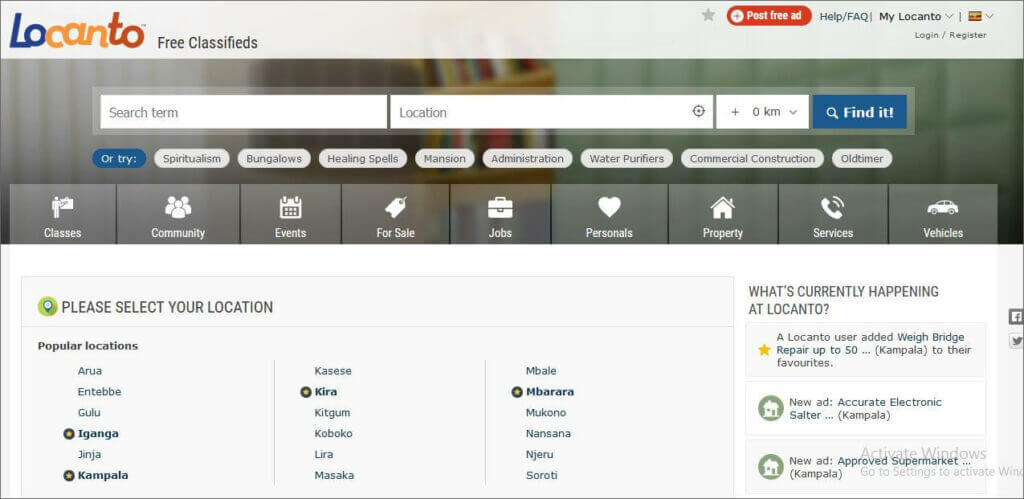Choose Lira location
The height and width of the screenshot is (499, 1024).
click(x=324, y=455)
